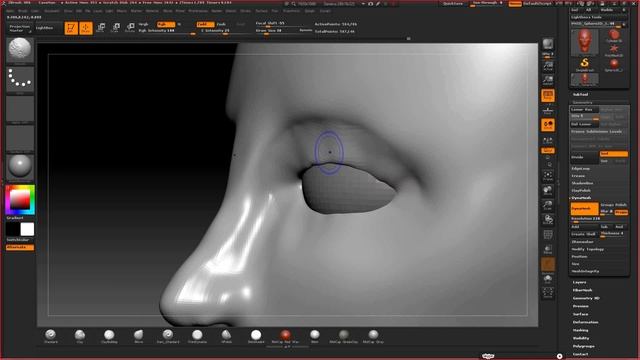Screen dimensions: 640x360
Task: Open the material sphere selector
Action: (20, 167)
